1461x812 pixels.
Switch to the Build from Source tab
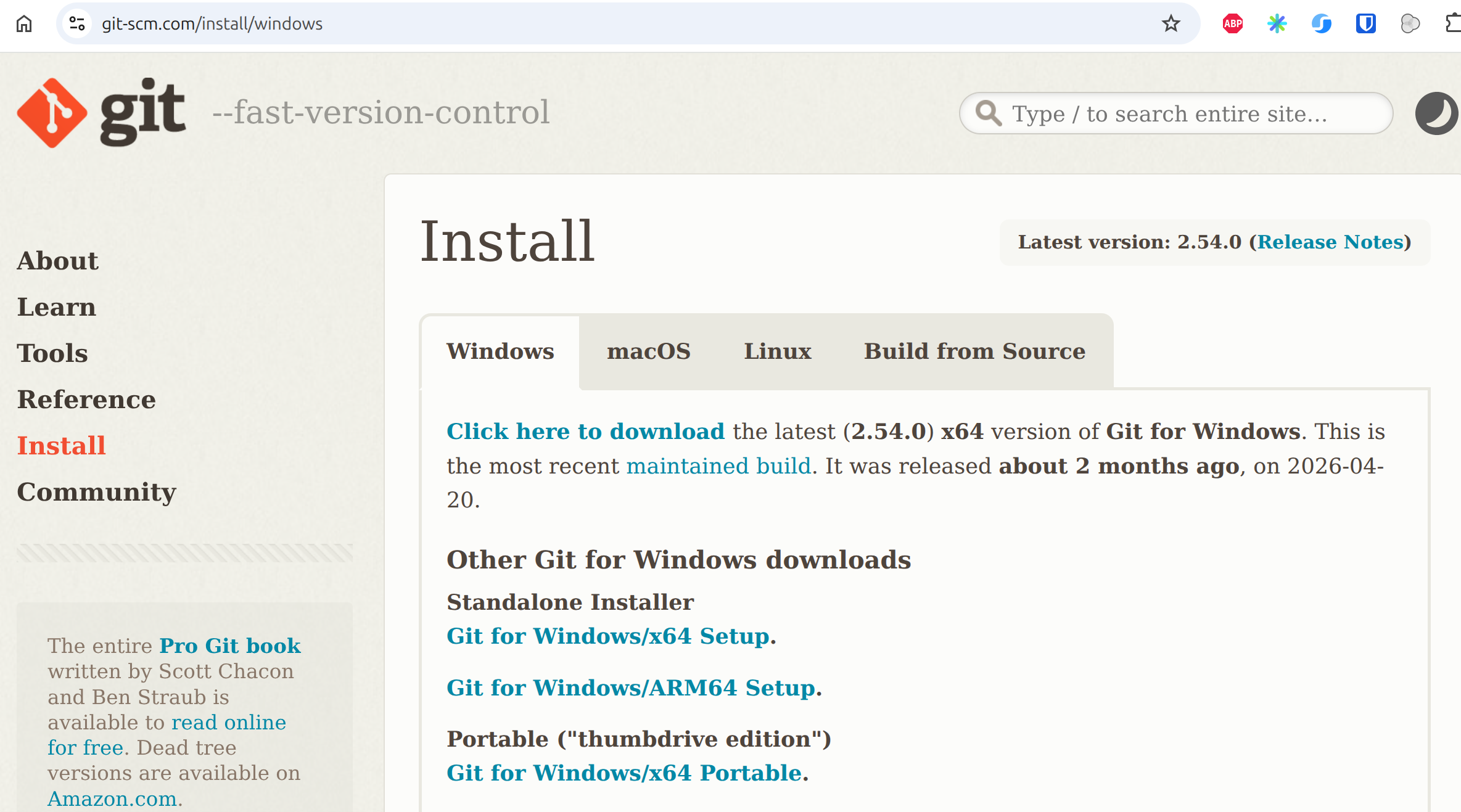click(974, 351)
